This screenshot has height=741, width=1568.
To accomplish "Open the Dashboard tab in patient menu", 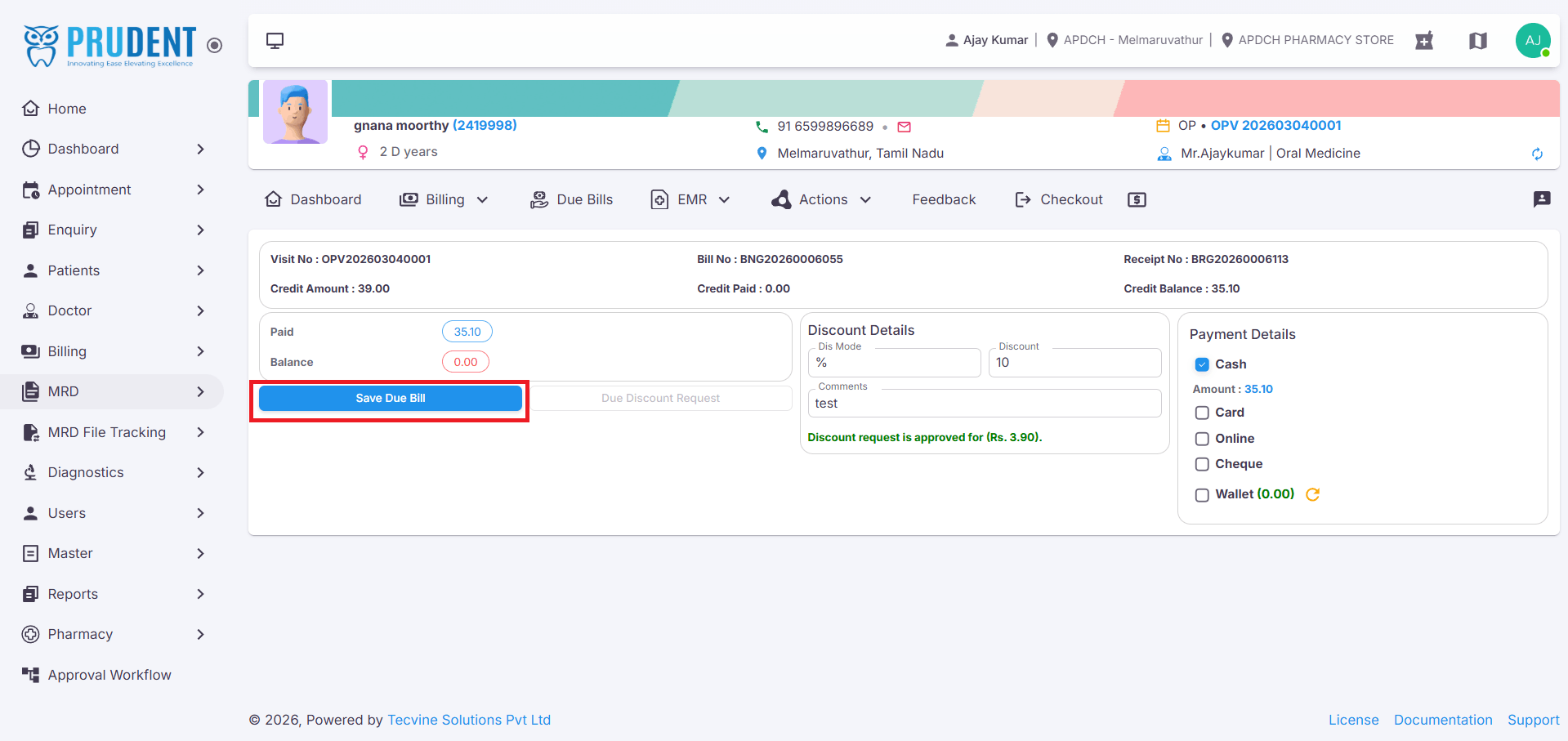I will point(314,199).
